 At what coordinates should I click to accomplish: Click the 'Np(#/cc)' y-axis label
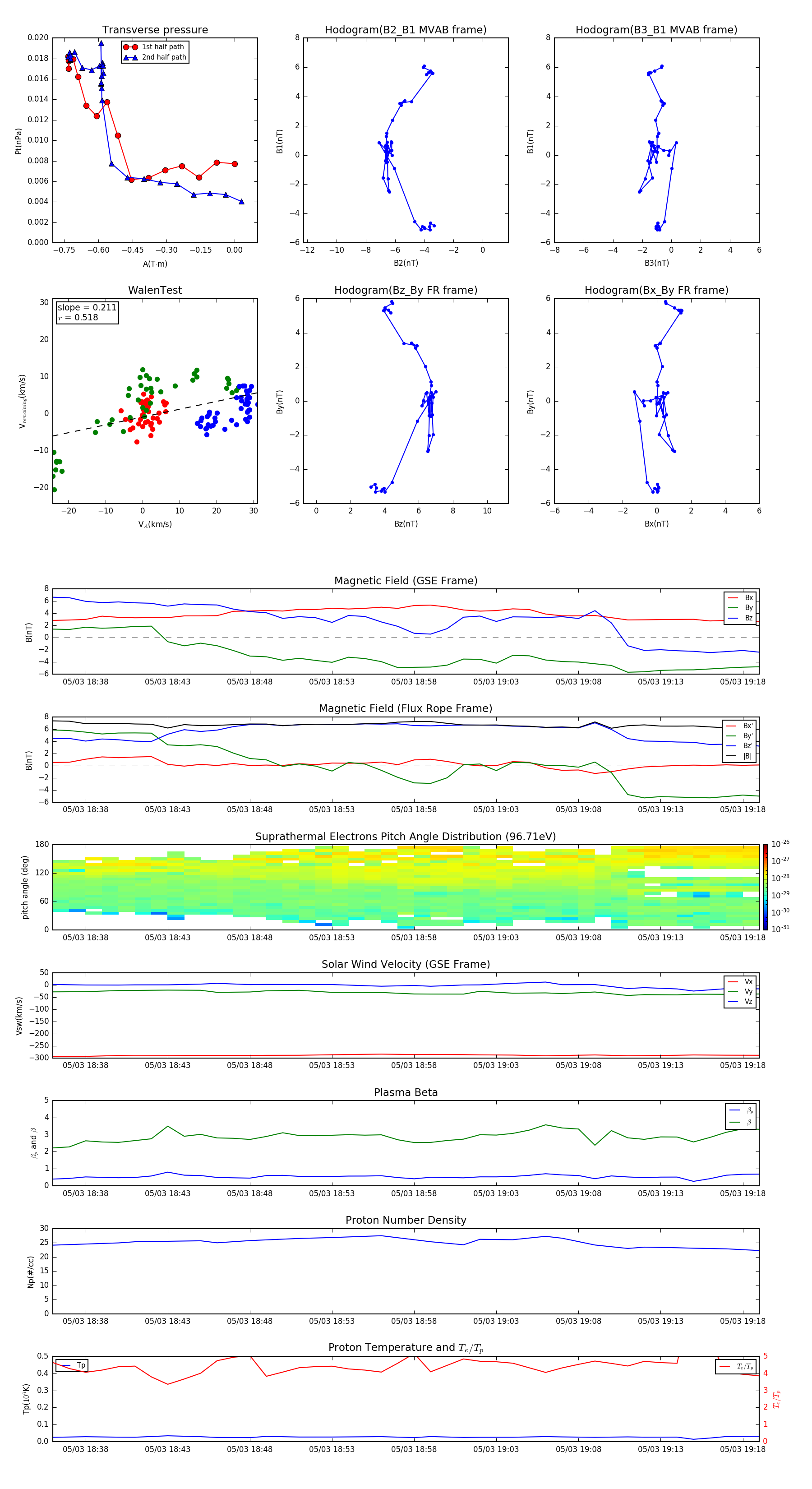(31, 1271)
